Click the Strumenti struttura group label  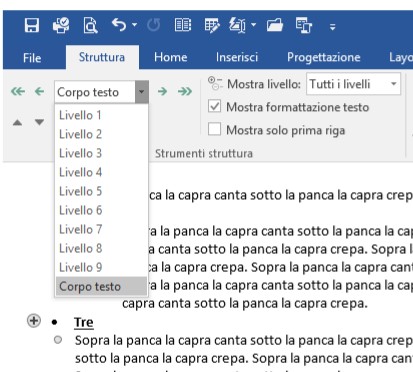point(204,154)
